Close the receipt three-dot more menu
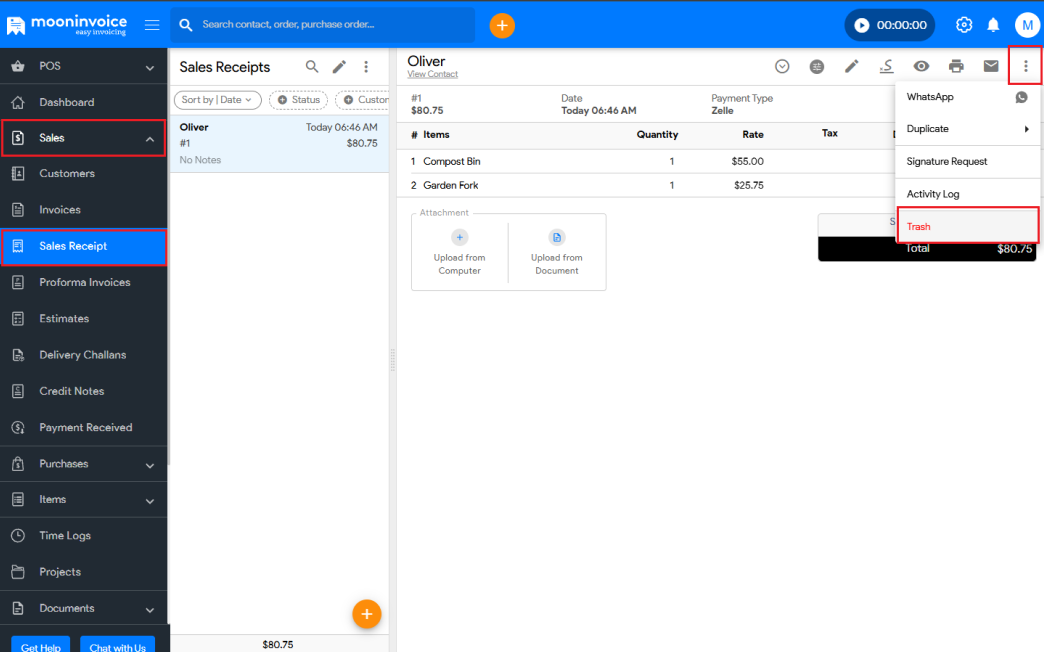The image size is (1044, 652). [x=1025, y=66]
